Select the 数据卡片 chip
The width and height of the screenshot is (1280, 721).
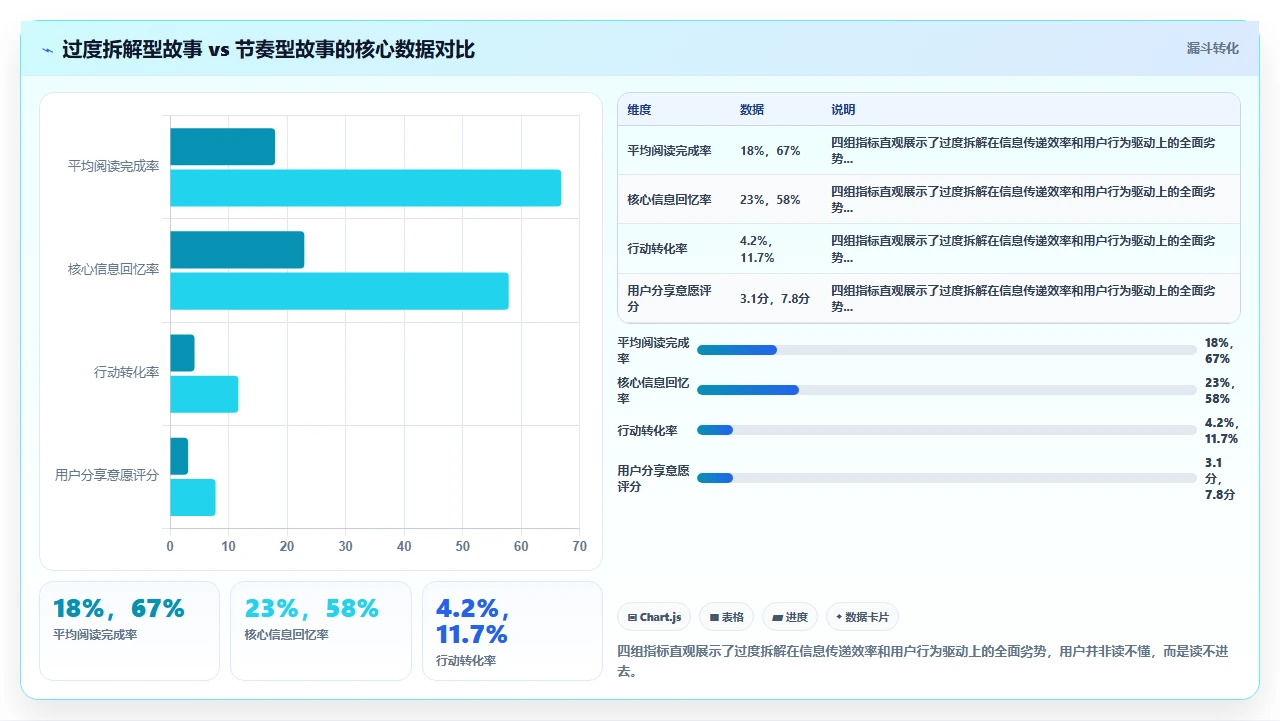pyautogui.click(x=862, y=617)
